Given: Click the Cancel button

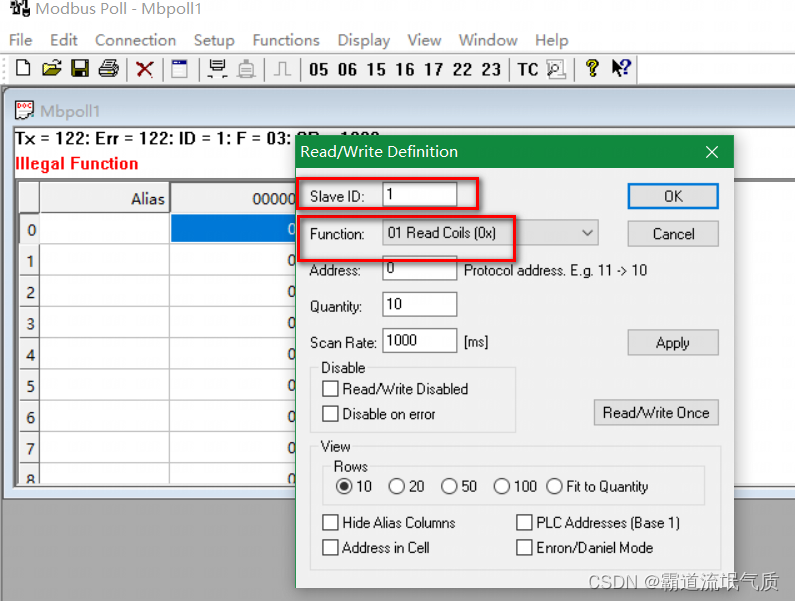Looking at the screenshot, I should tap(673, 234).
